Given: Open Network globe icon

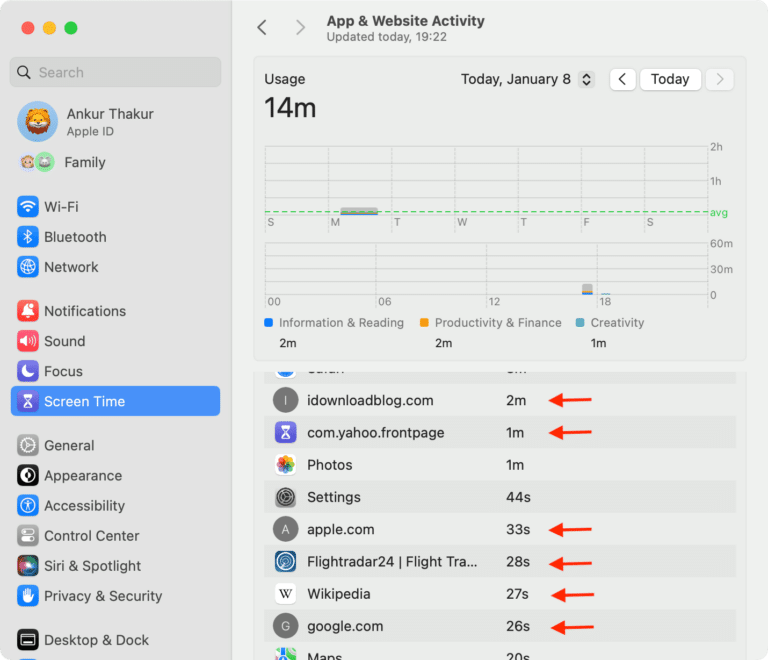Looking at the screenshot, I should point(28,267).
